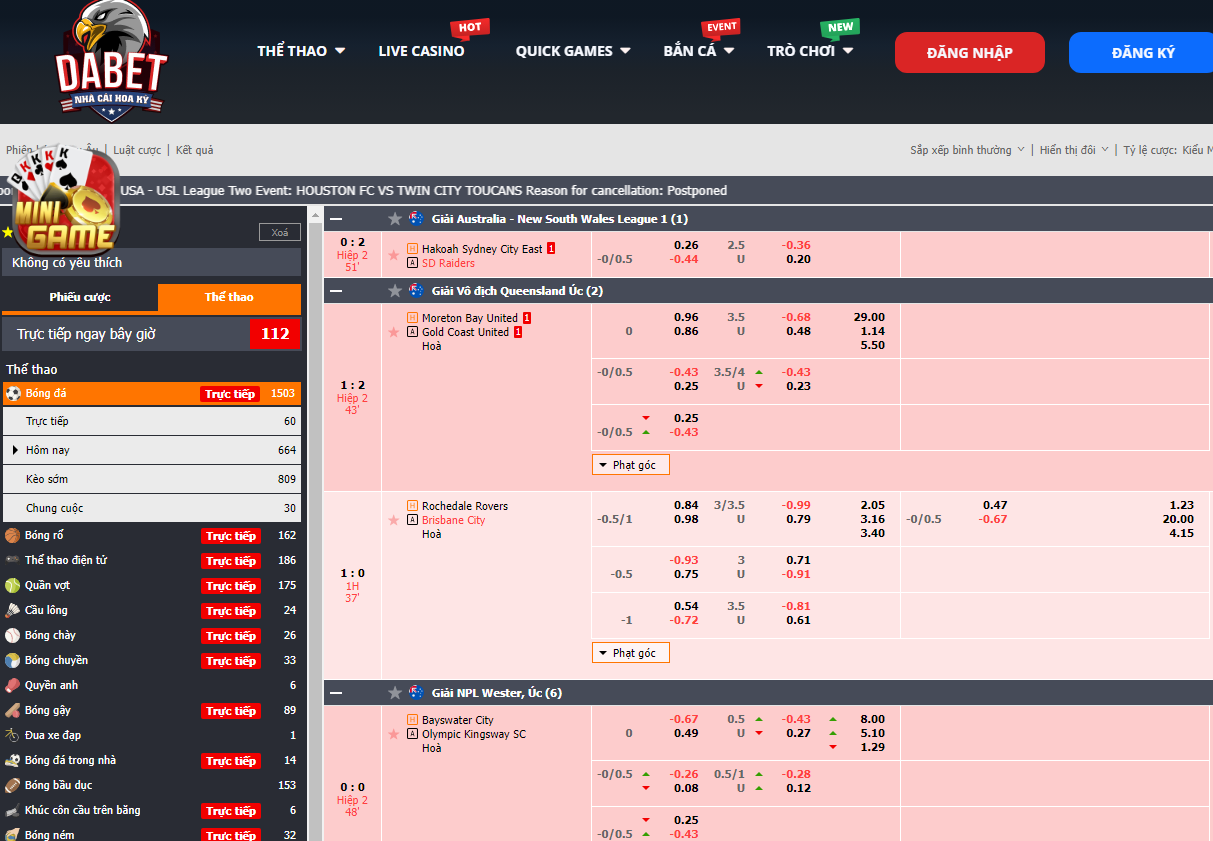This screenshot has height=841, width=1213.
Task: Open the Mini Game cards icon
Action: tap(62, 200)
